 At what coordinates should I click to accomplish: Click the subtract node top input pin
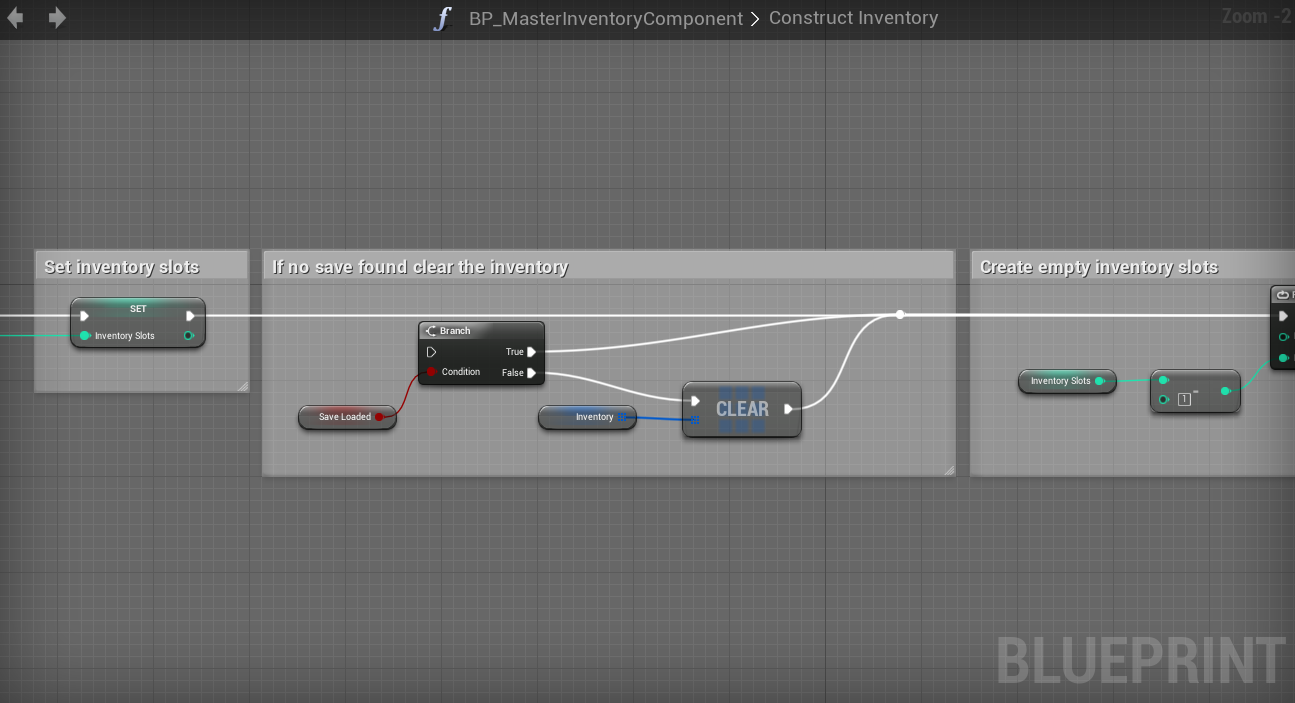coord(1163,380)
